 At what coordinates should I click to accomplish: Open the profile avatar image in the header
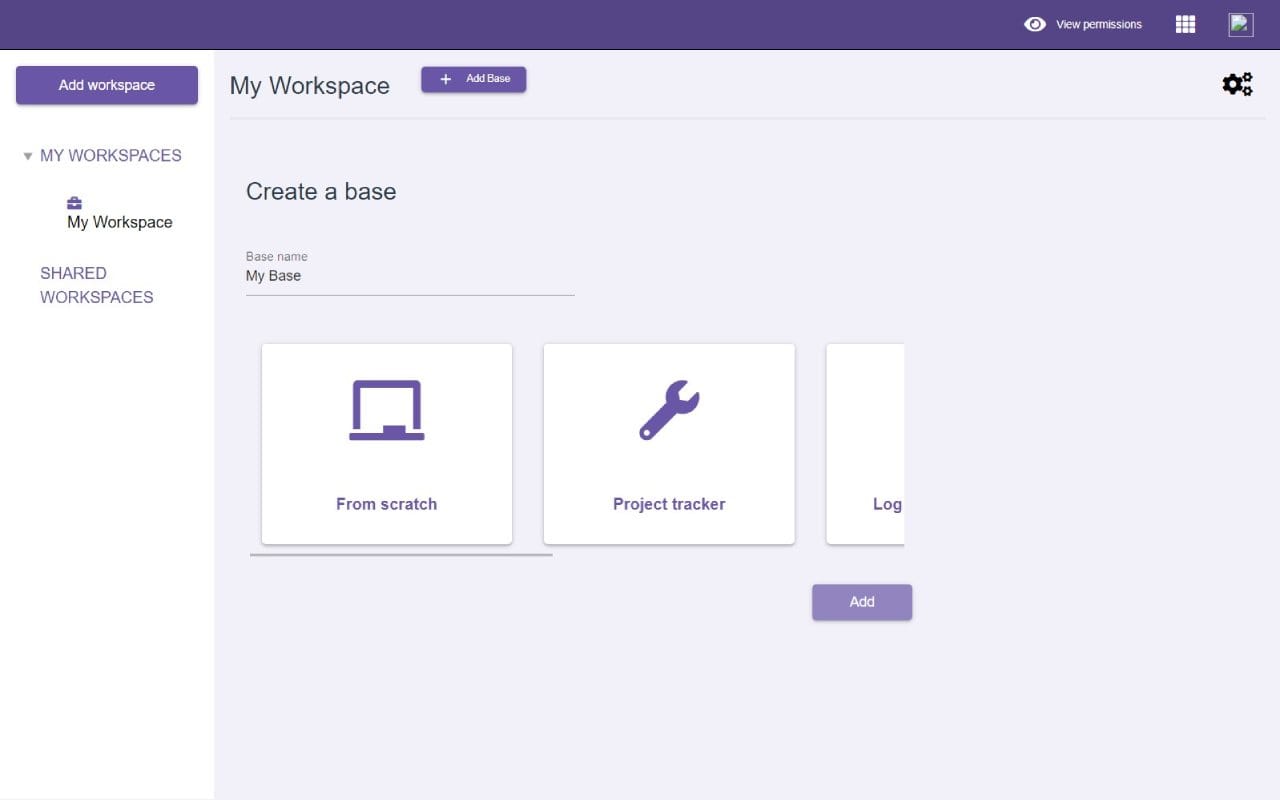point(1240,23)
